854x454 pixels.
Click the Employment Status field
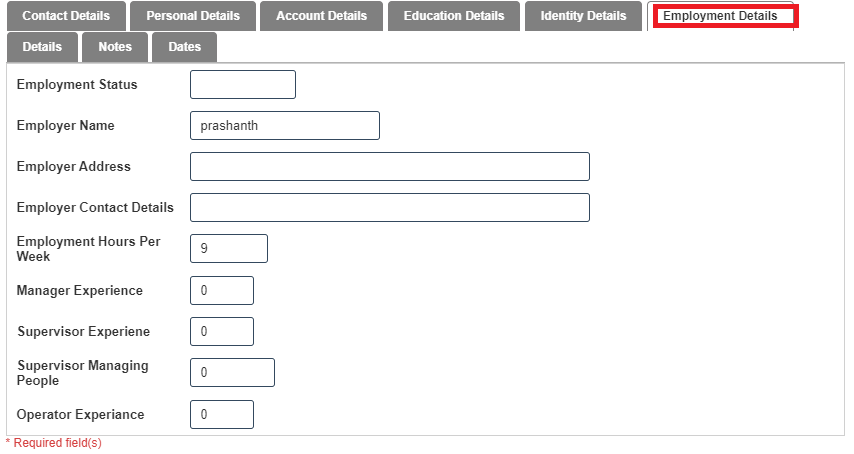(243, 85)
